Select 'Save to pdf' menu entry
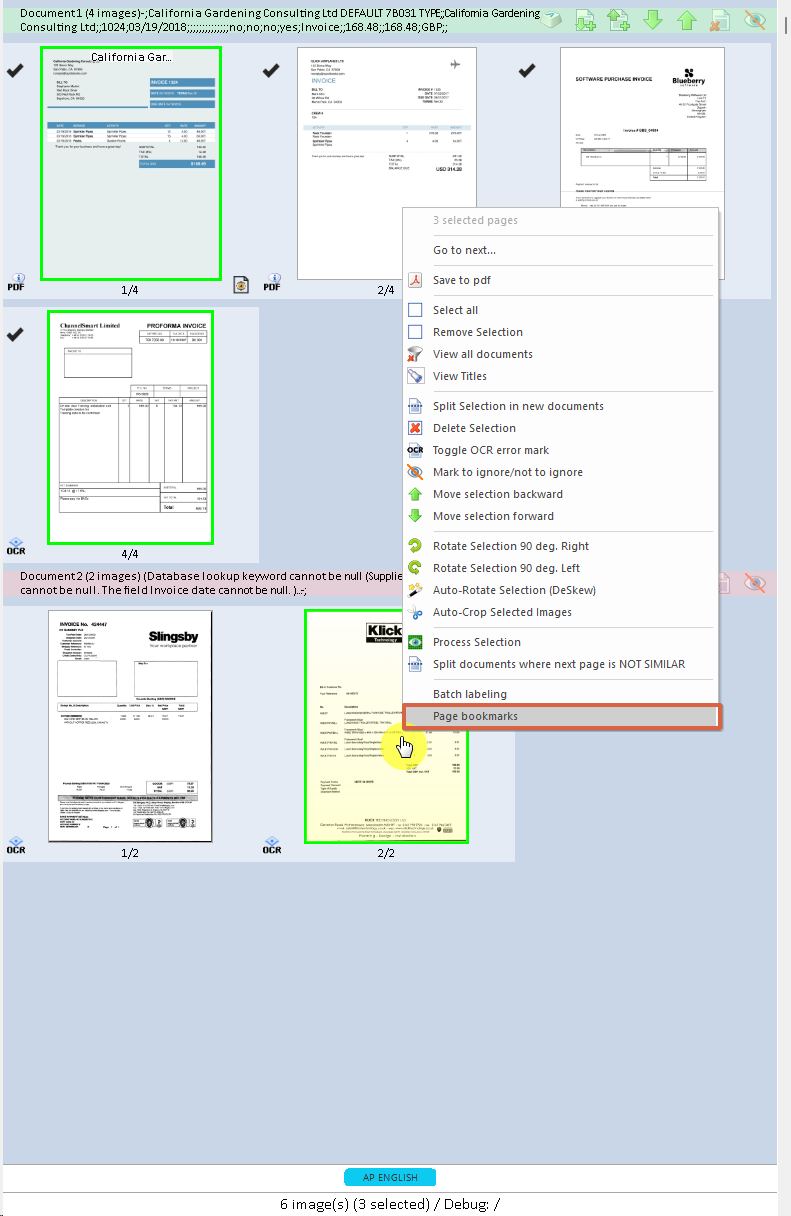The image size is (791, 1216). point(461,280)
